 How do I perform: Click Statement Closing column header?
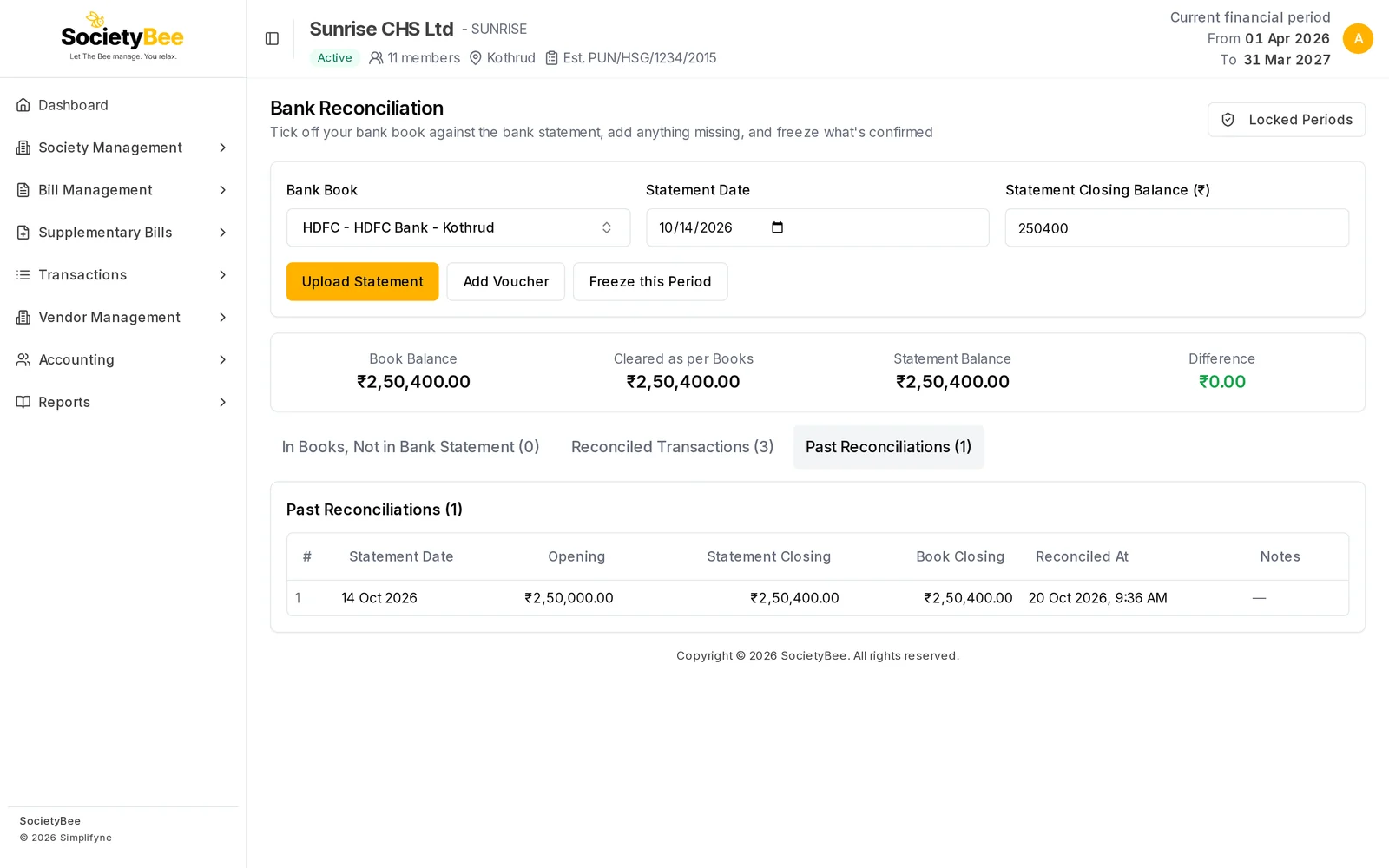(x=769, y=556)
